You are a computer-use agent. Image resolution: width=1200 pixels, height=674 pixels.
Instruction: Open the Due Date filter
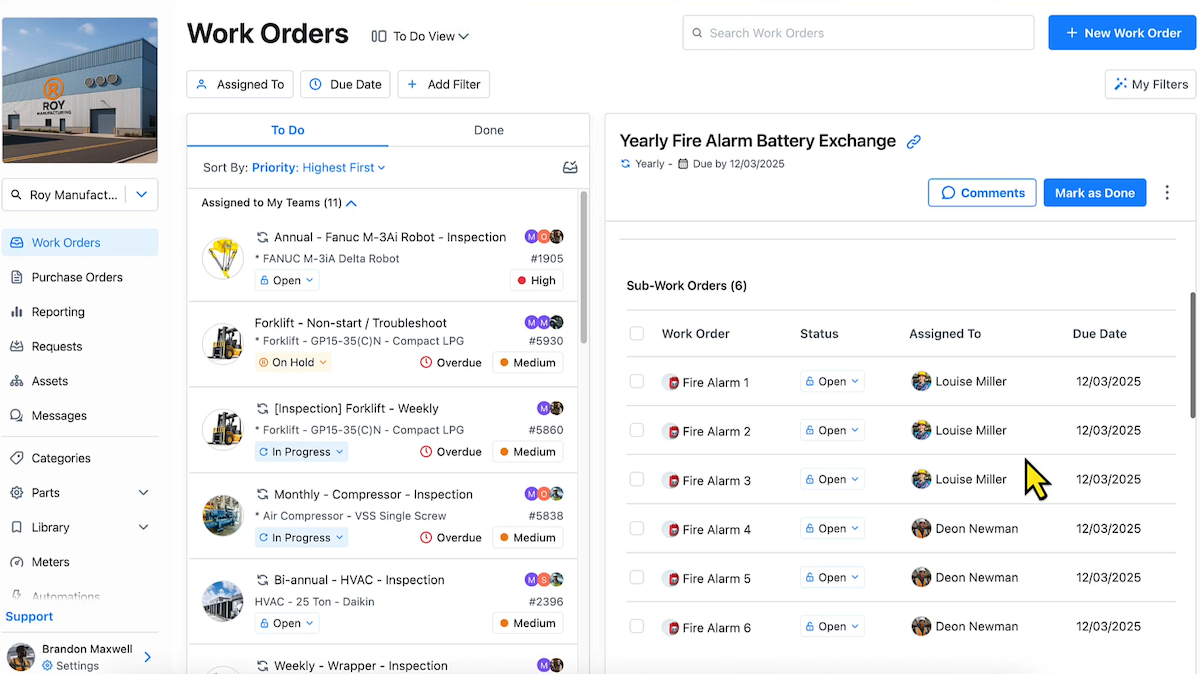345,84
